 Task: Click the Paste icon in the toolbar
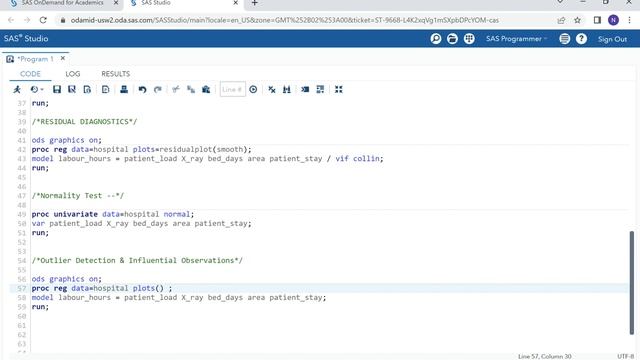tap(206, 89)
